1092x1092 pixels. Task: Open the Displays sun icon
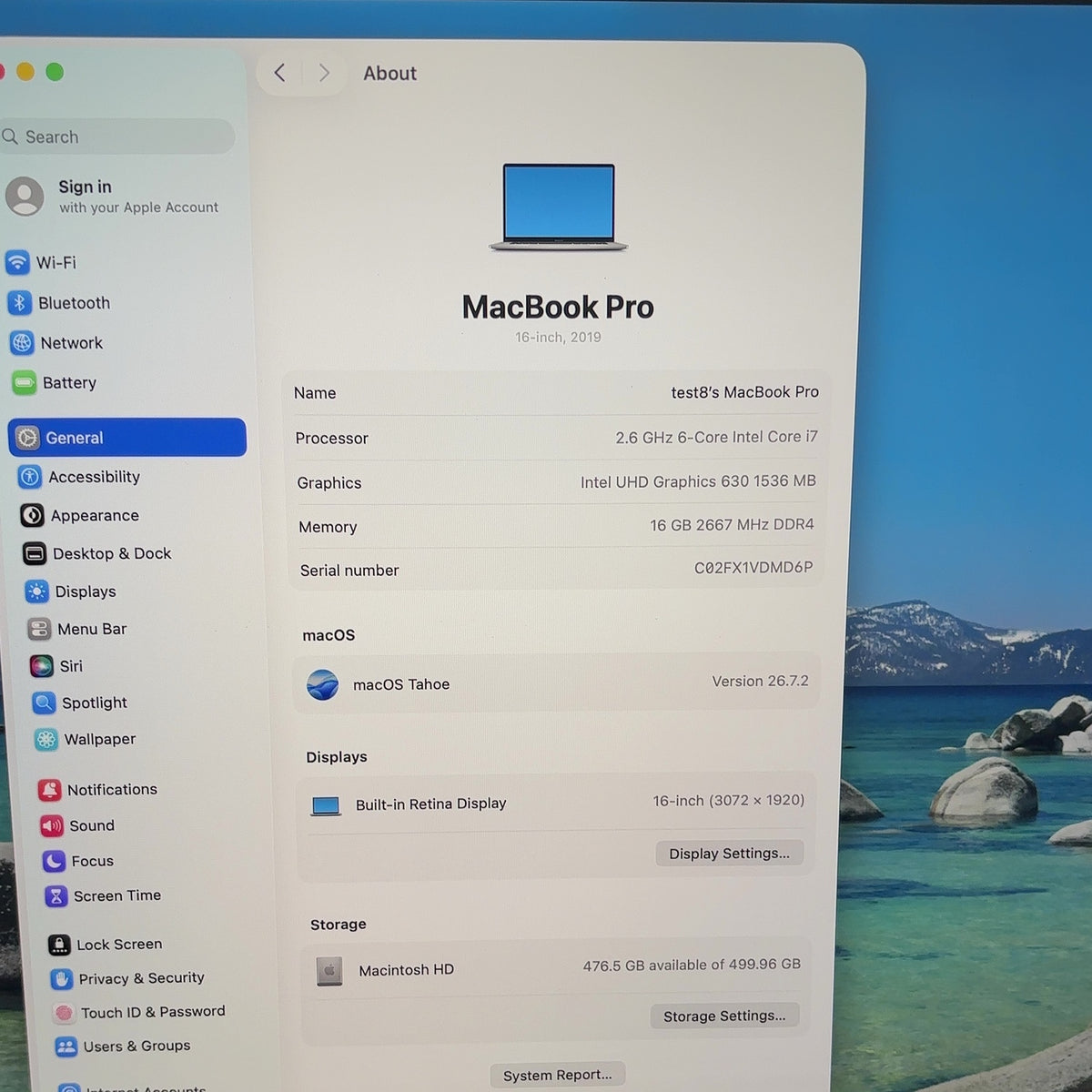coord(36,591)
